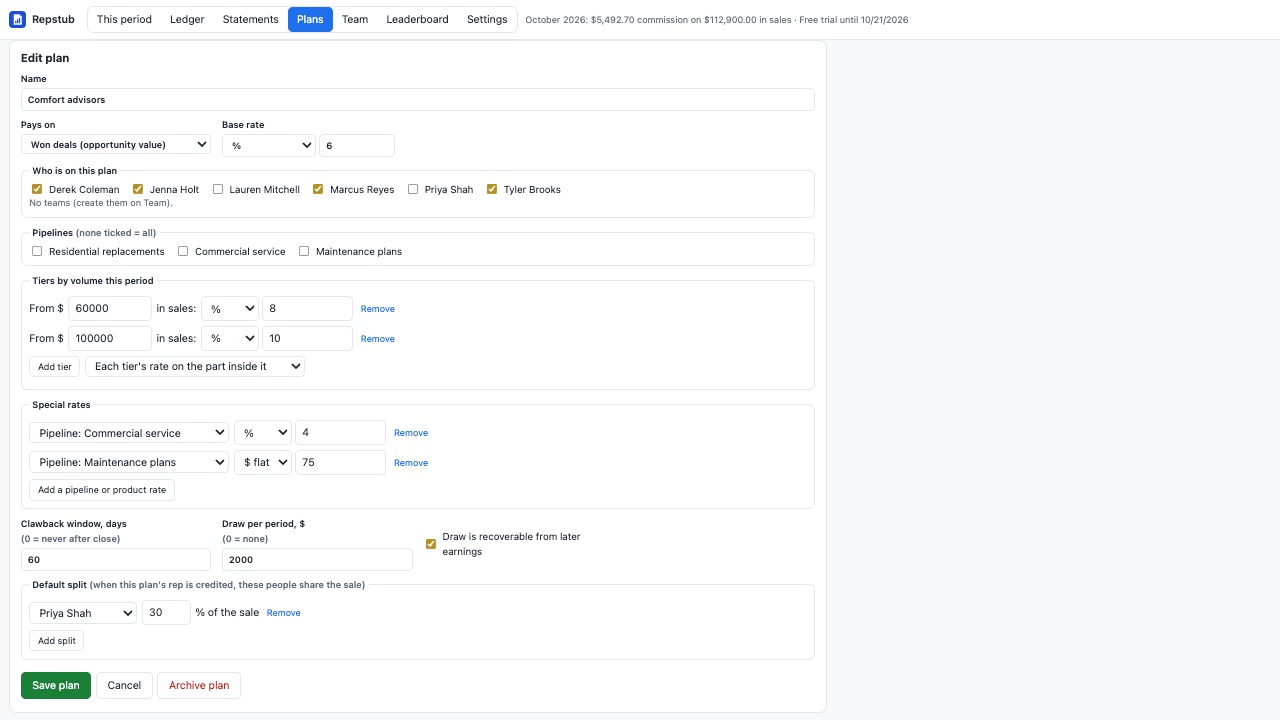Toggle Derek Coleman checkbox

click(x=37, y=189)
